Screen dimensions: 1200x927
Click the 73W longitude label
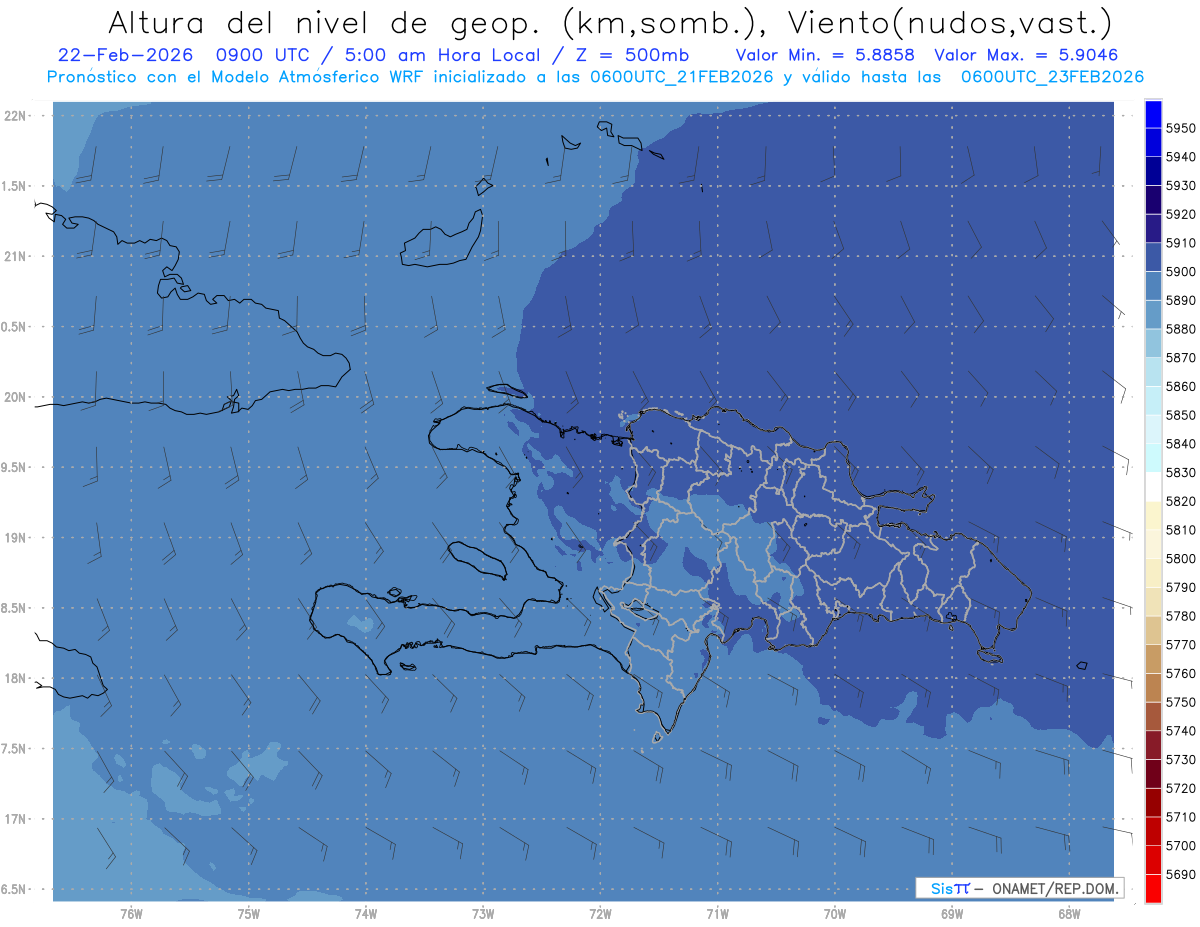coord(483,914)
